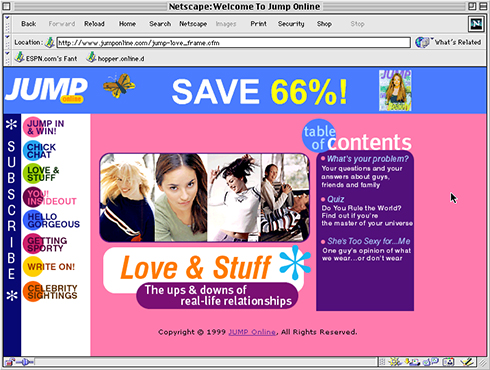
Task: Open the What's your problem? article
Action: (x=367, y=159)
